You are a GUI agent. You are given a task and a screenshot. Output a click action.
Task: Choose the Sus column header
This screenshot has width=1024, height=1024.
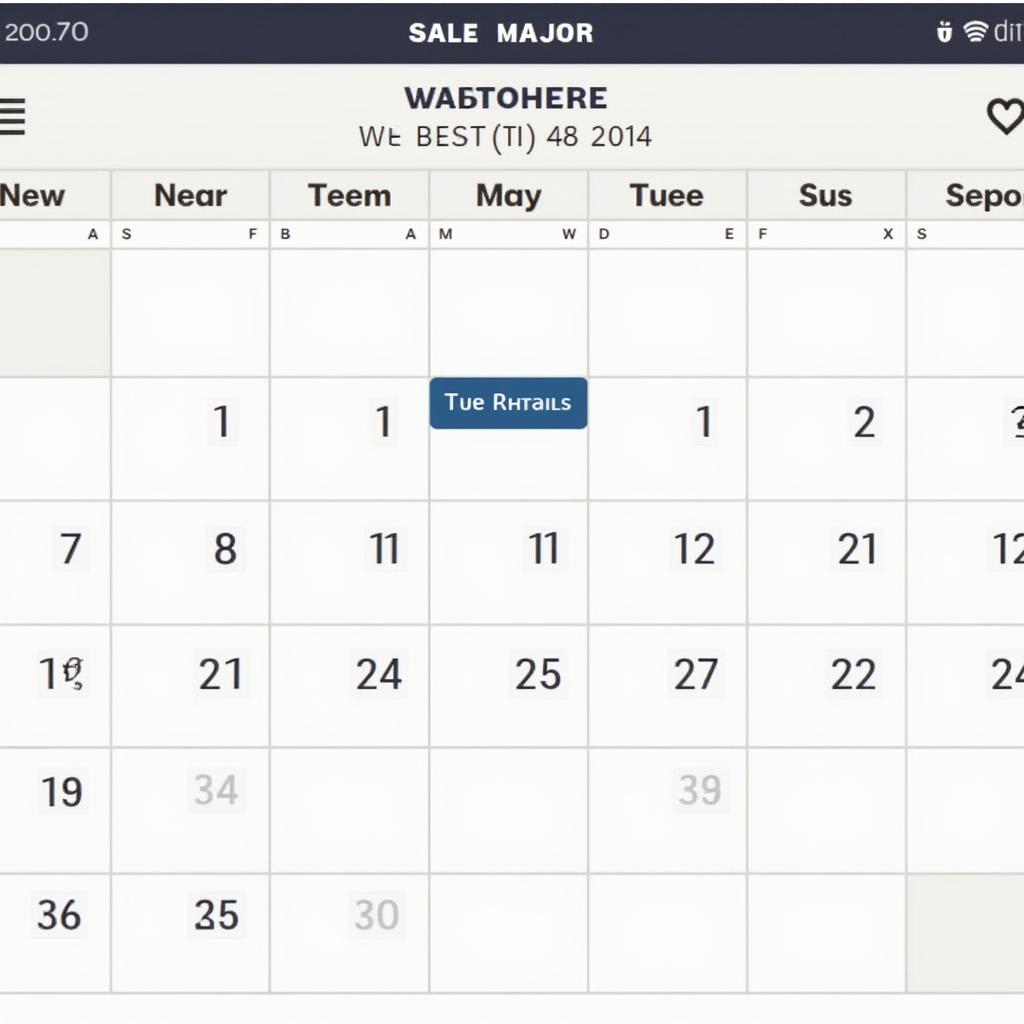(x=825, y=195)
